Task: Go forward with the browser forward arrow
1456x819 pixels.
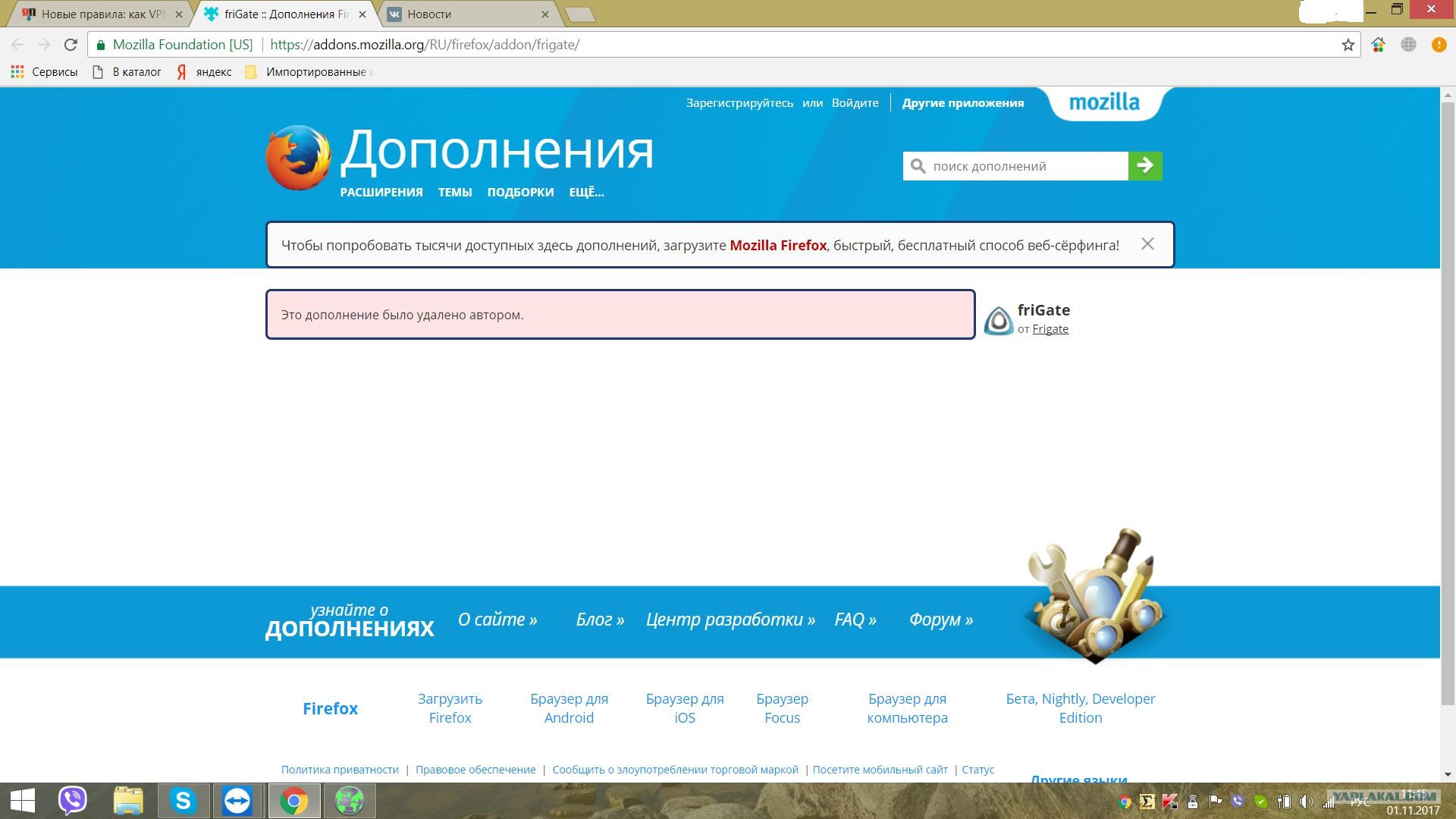Action: pyautogui.click(x=44, y=45)
